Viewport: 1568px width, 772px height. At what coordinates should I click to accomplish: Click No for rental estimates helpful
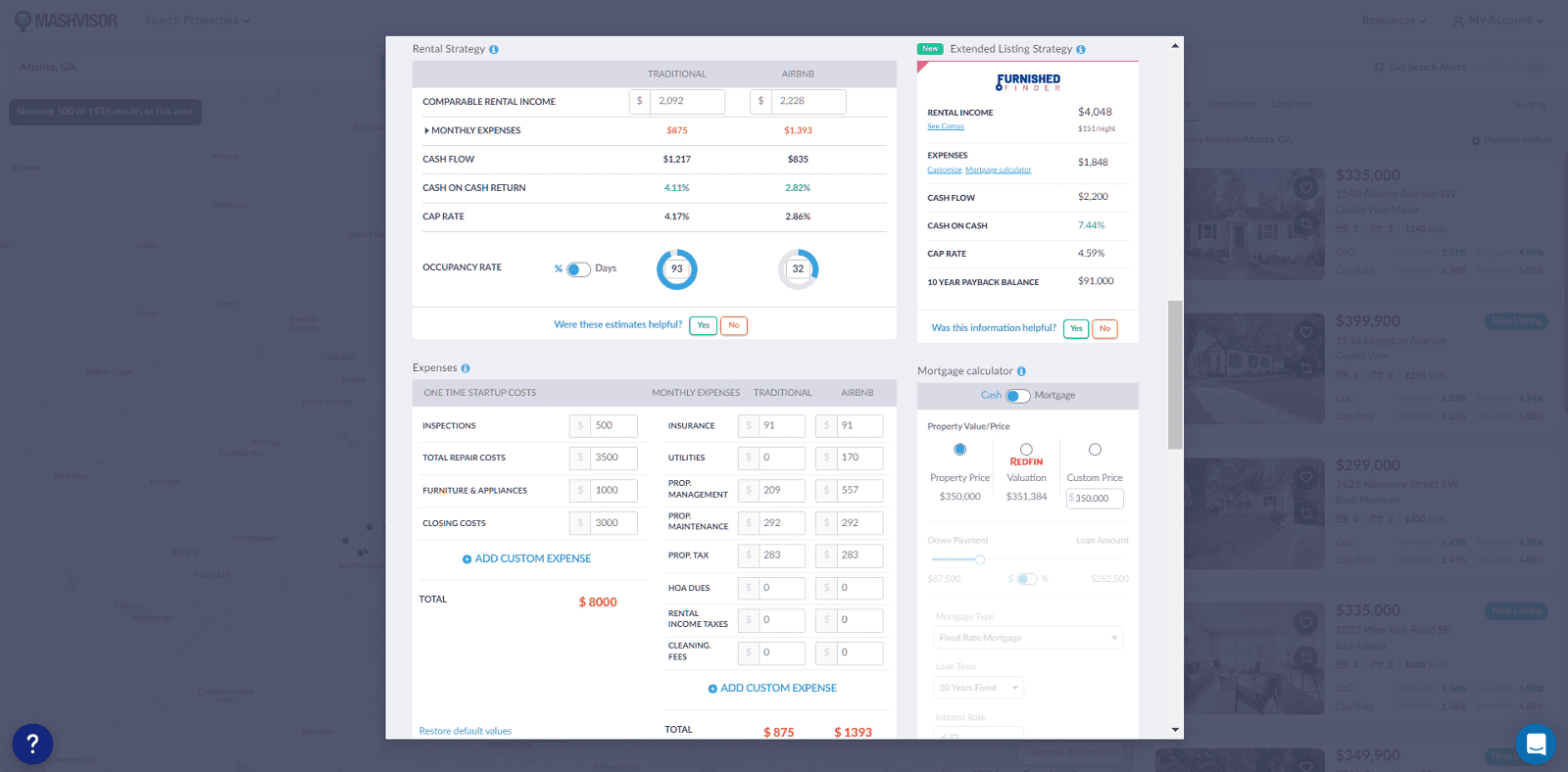tap(734, 325)
